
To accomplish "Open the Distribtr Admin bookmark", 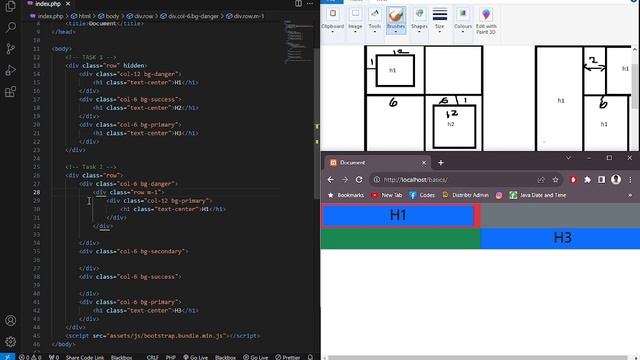I will [x=465, y=195].
